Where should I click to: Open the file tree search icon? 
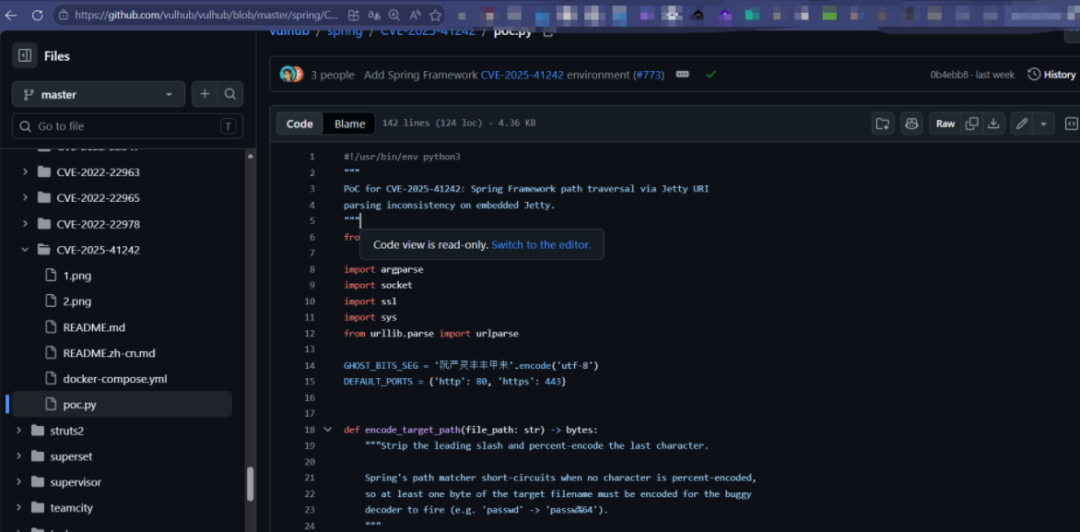[230, 94]
